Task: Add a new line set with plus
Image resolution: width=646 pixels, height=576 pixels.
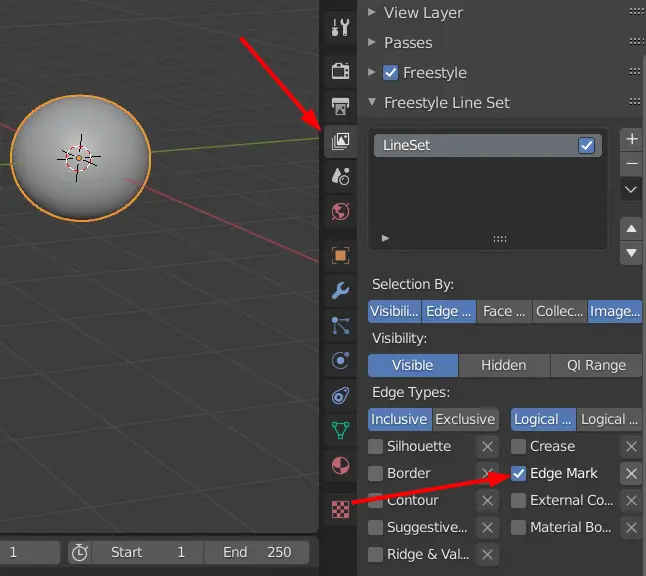Action: pyautogui.click(x=631, y=139)
